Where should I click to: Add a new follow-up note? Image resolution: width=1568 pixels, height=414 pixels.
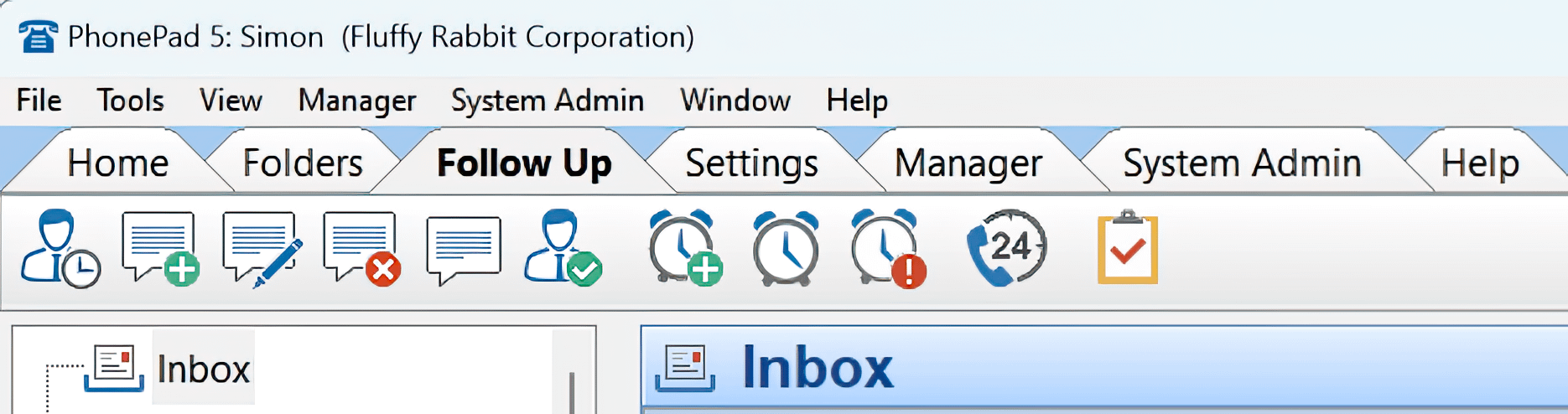(x=161, y=249)
